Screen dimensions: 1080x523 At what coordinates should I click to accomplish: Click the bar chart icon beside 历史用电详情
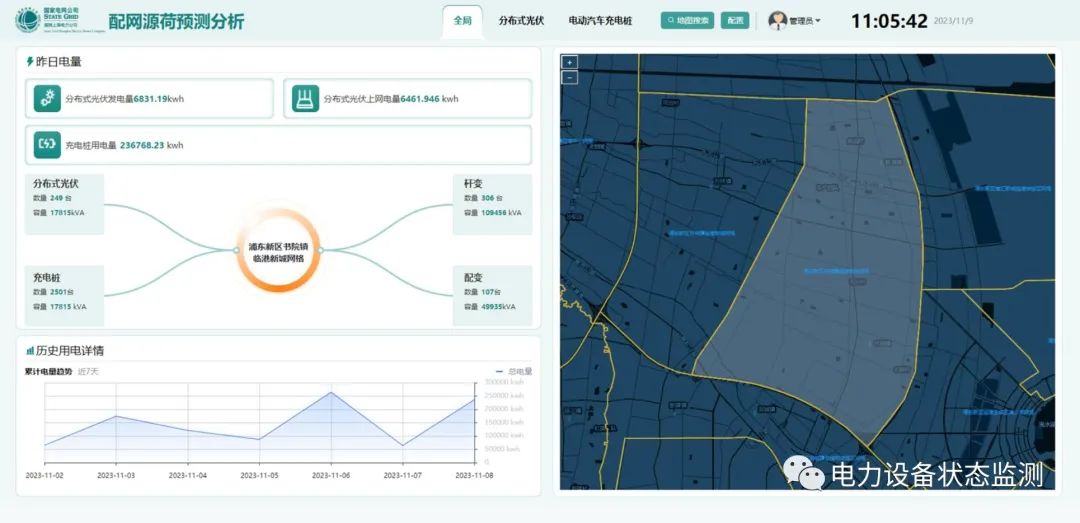[30, 351]
